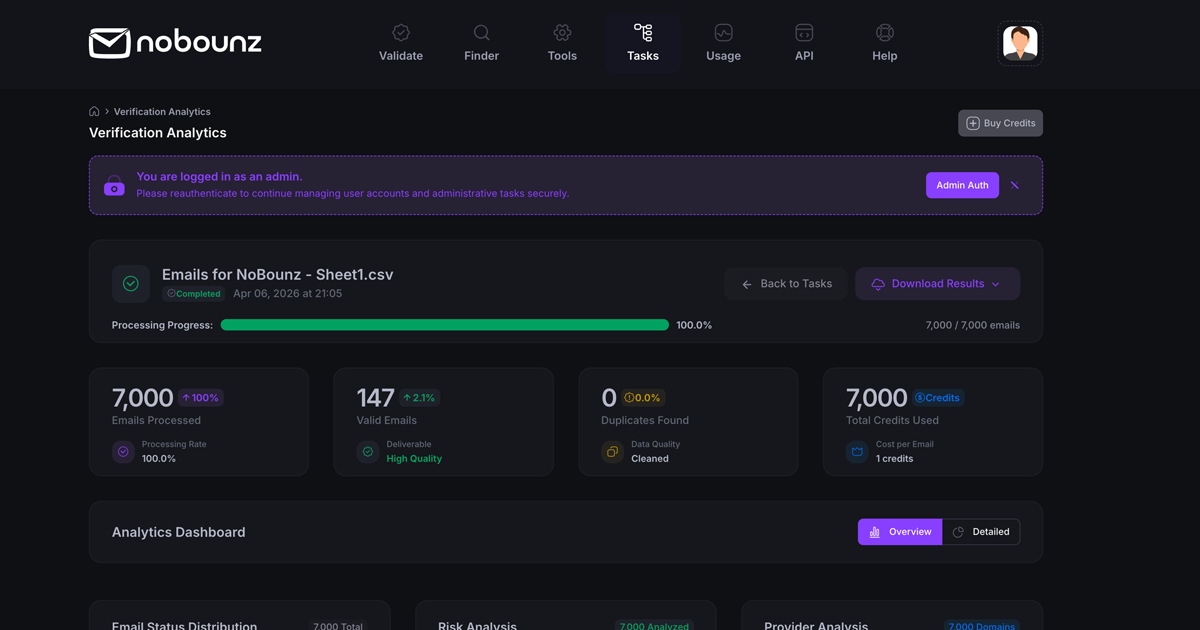
Task: Click the Buy Credits button
Action: (1000, 123)
